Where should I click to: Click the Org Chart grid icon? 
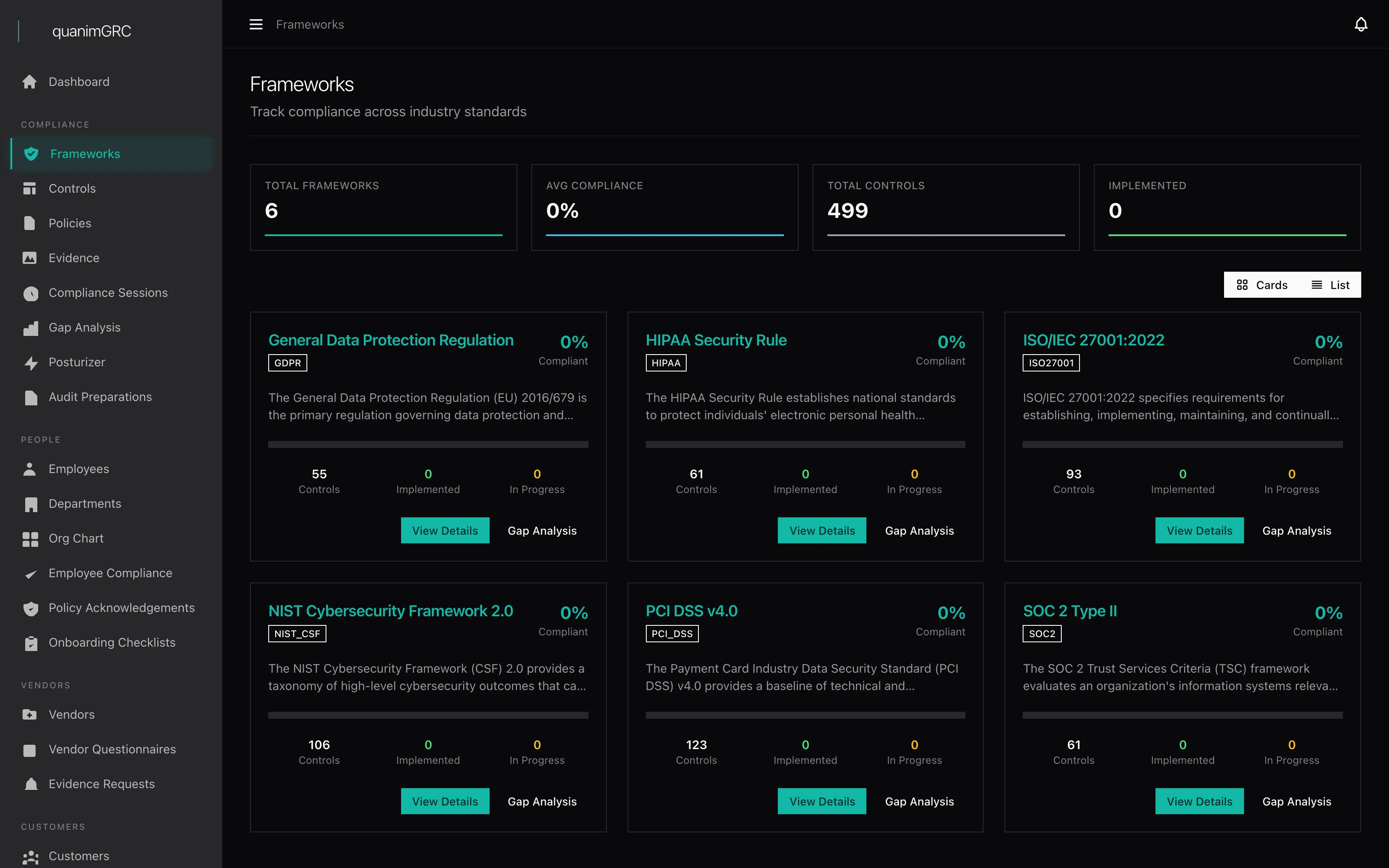pos(30,539)
